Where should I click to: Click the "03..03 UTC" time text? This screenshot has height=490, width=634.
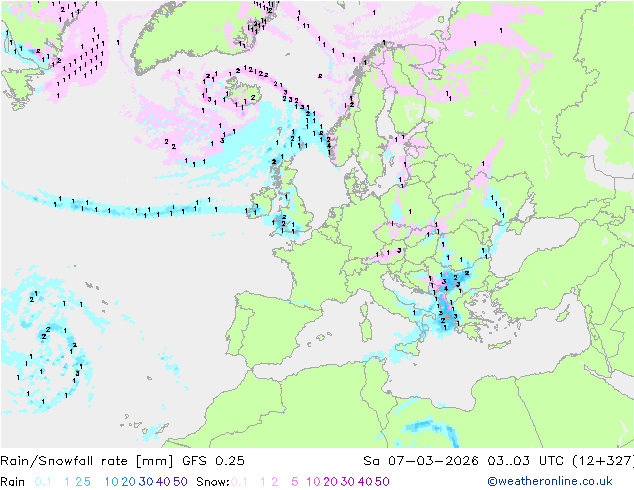(x=526, y=461)
